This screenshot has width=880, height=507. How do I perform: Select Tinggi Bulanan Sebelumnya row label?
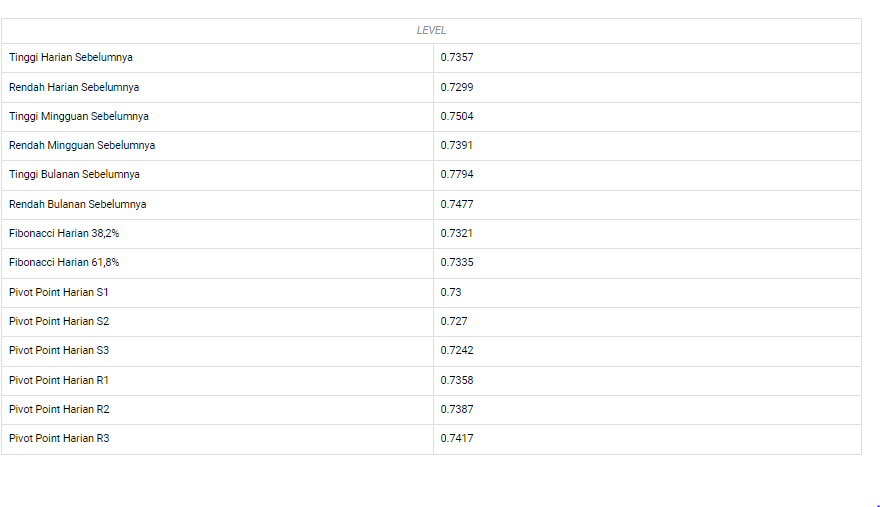[x=74, y=174]
